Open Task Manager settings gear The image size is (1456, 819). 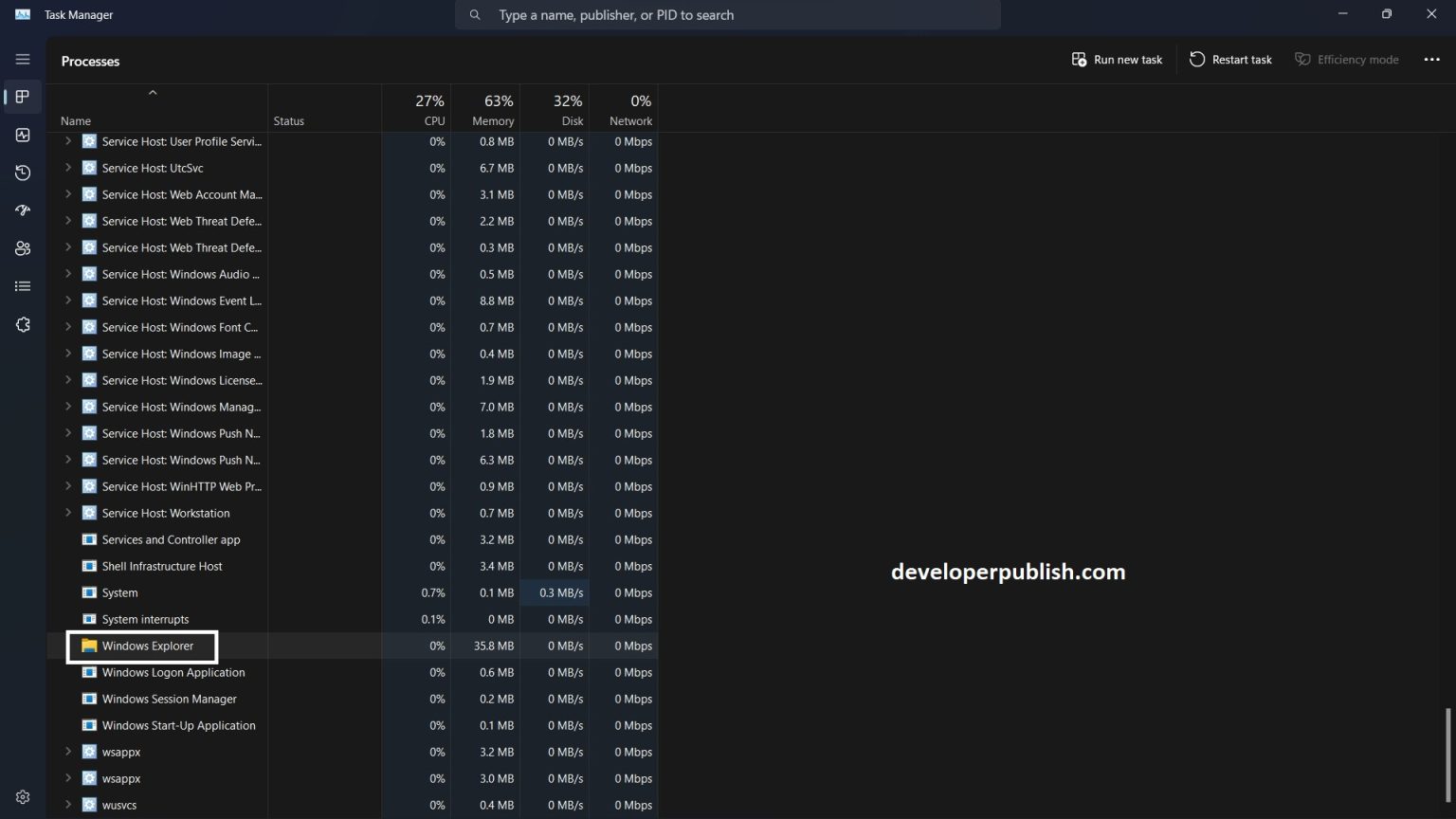[23, 797]
